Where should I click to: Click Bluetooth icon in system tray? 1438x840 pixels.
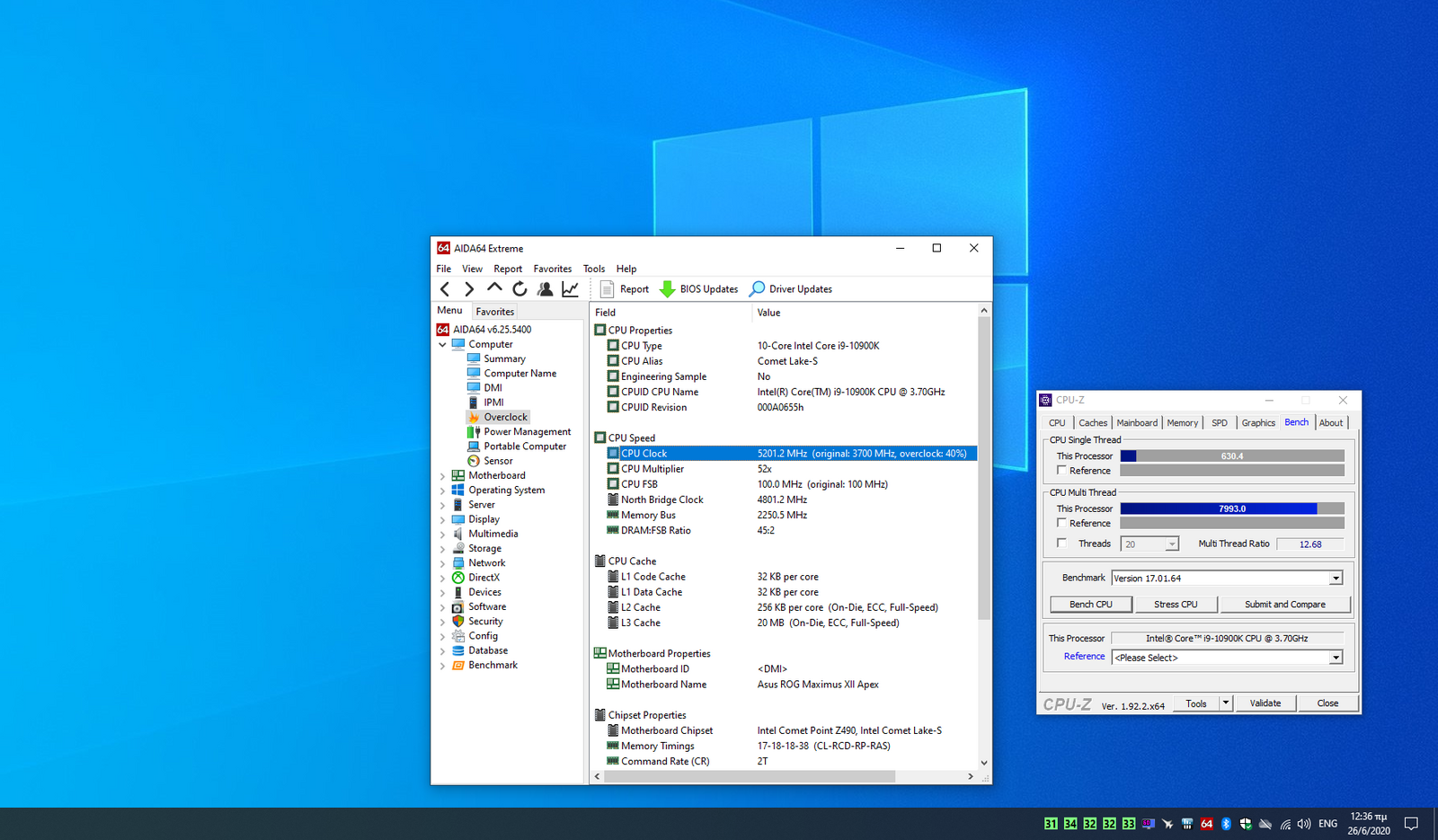[1226, 824]
